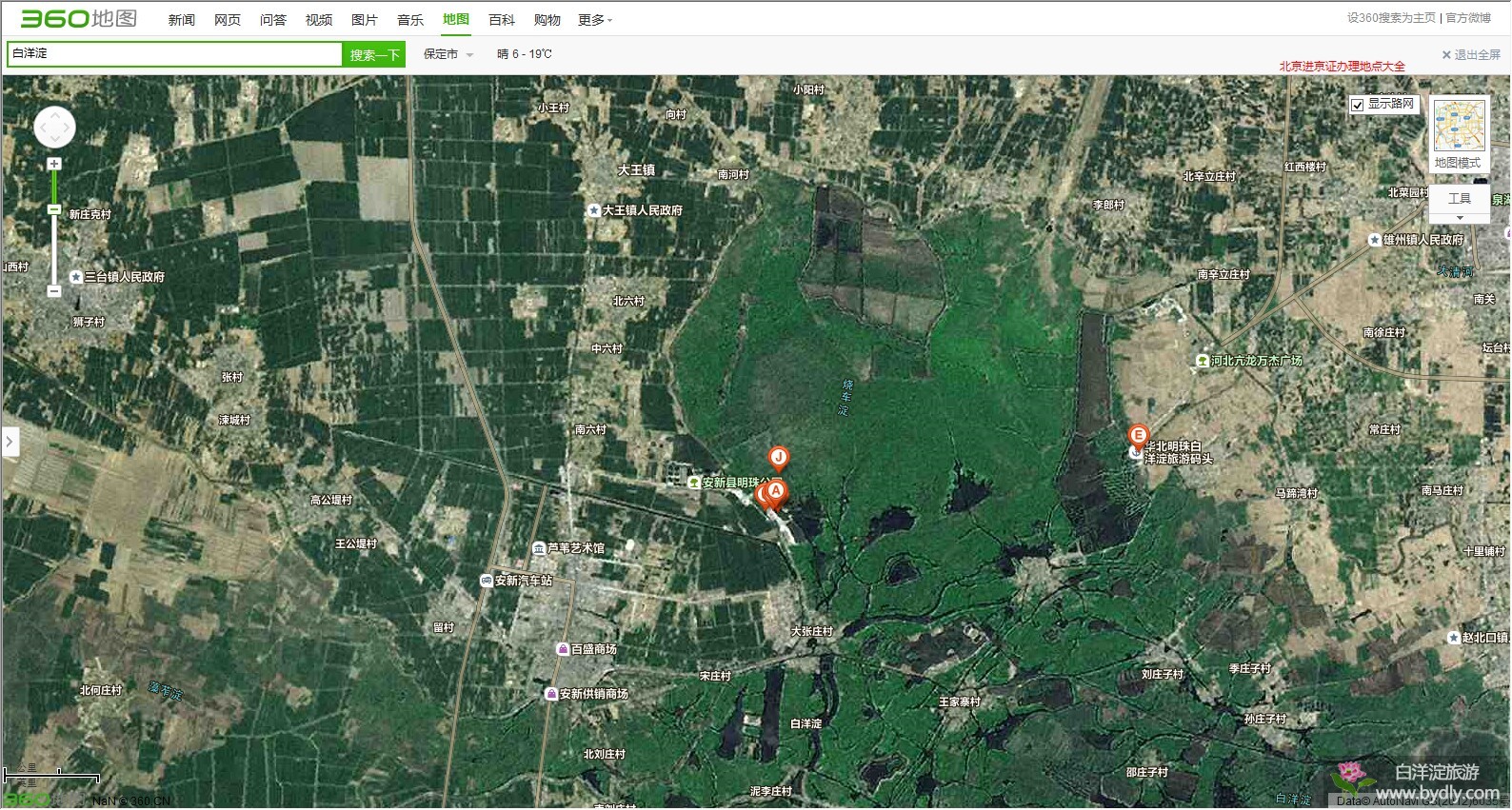Click the 工具 tools button
This screenshot has width=1512, height=810.
click(x=1460, y=198)
